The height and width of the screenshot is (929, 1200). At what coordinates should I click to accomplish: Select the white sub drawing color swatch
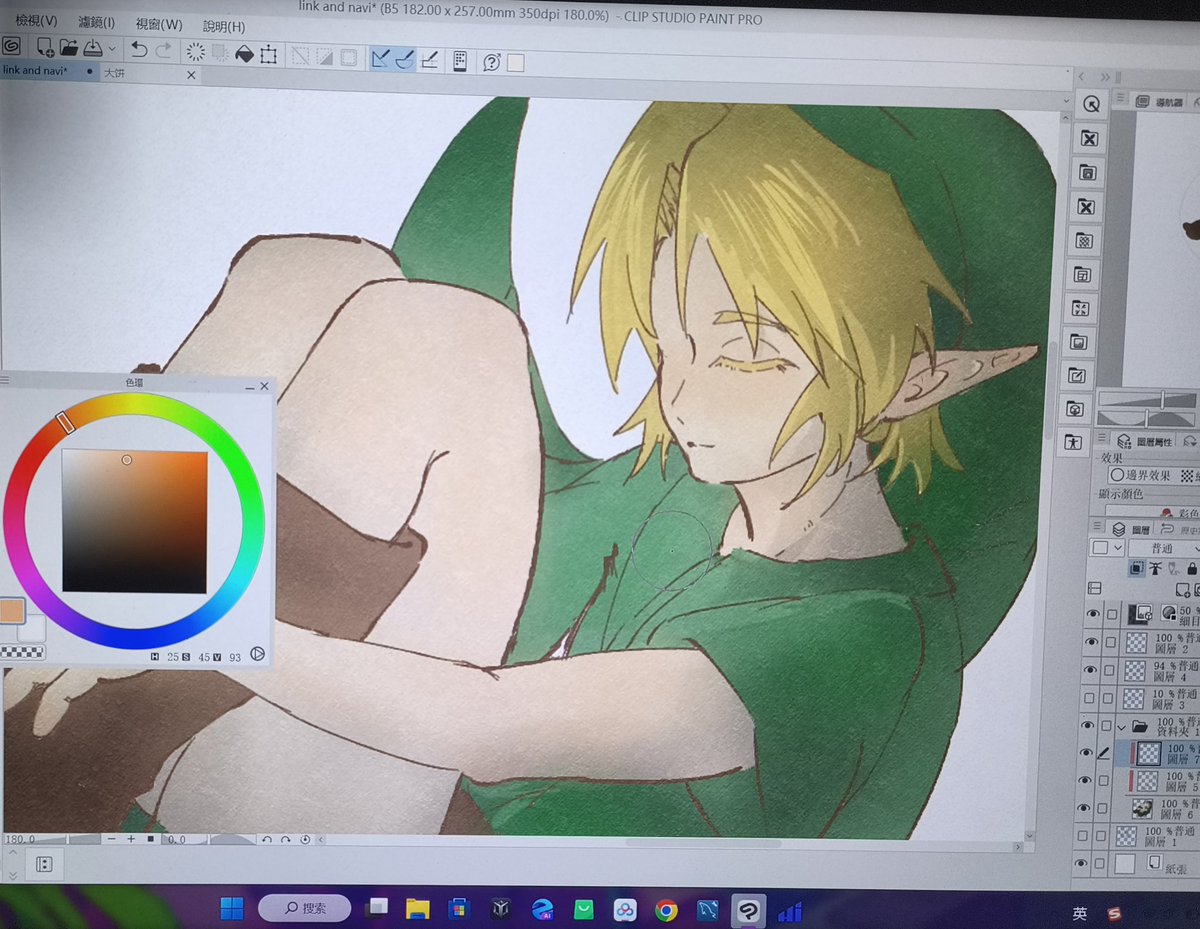pos(32,628)
